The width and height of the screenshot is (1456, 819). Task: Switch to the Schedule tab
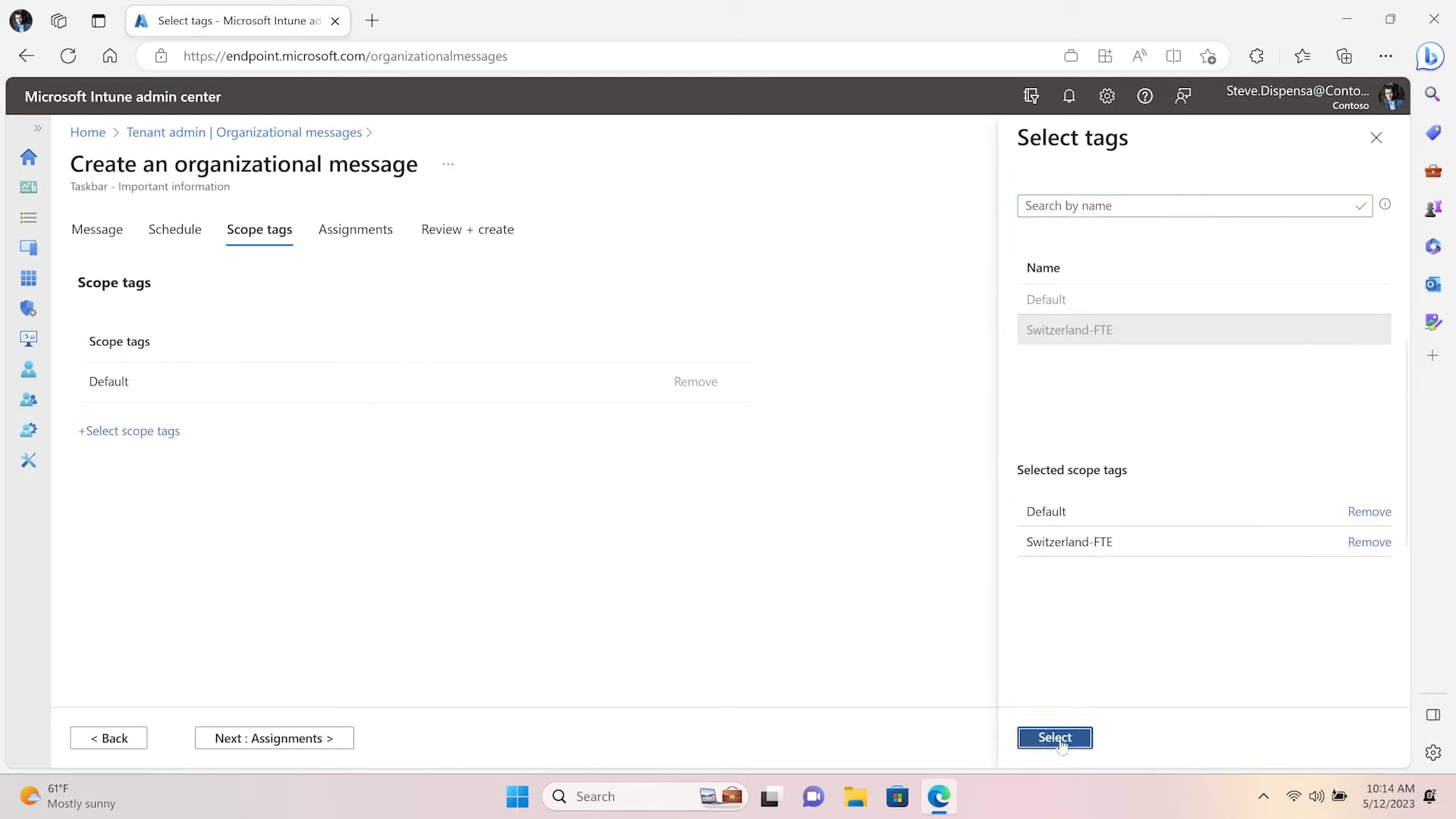click(x=174, y=230)
